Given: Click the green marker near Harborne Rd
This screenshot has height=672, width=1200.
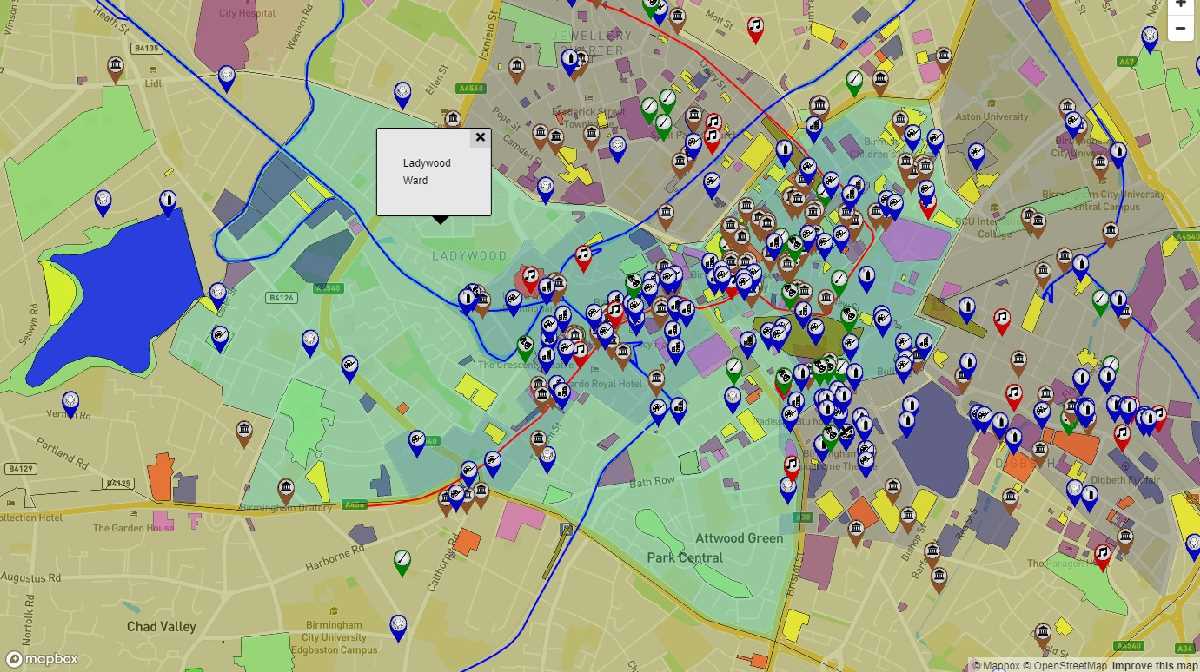Looking at the screenshot, I should [x=402, y=559].
